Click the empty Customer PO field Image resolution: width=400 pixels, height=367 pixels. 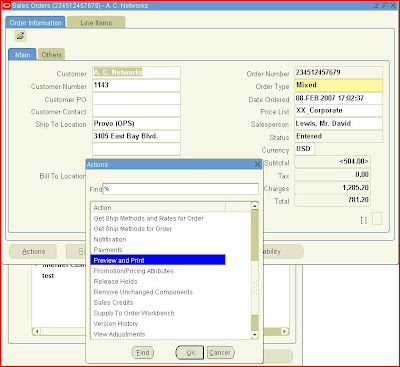tap(136, 98)
